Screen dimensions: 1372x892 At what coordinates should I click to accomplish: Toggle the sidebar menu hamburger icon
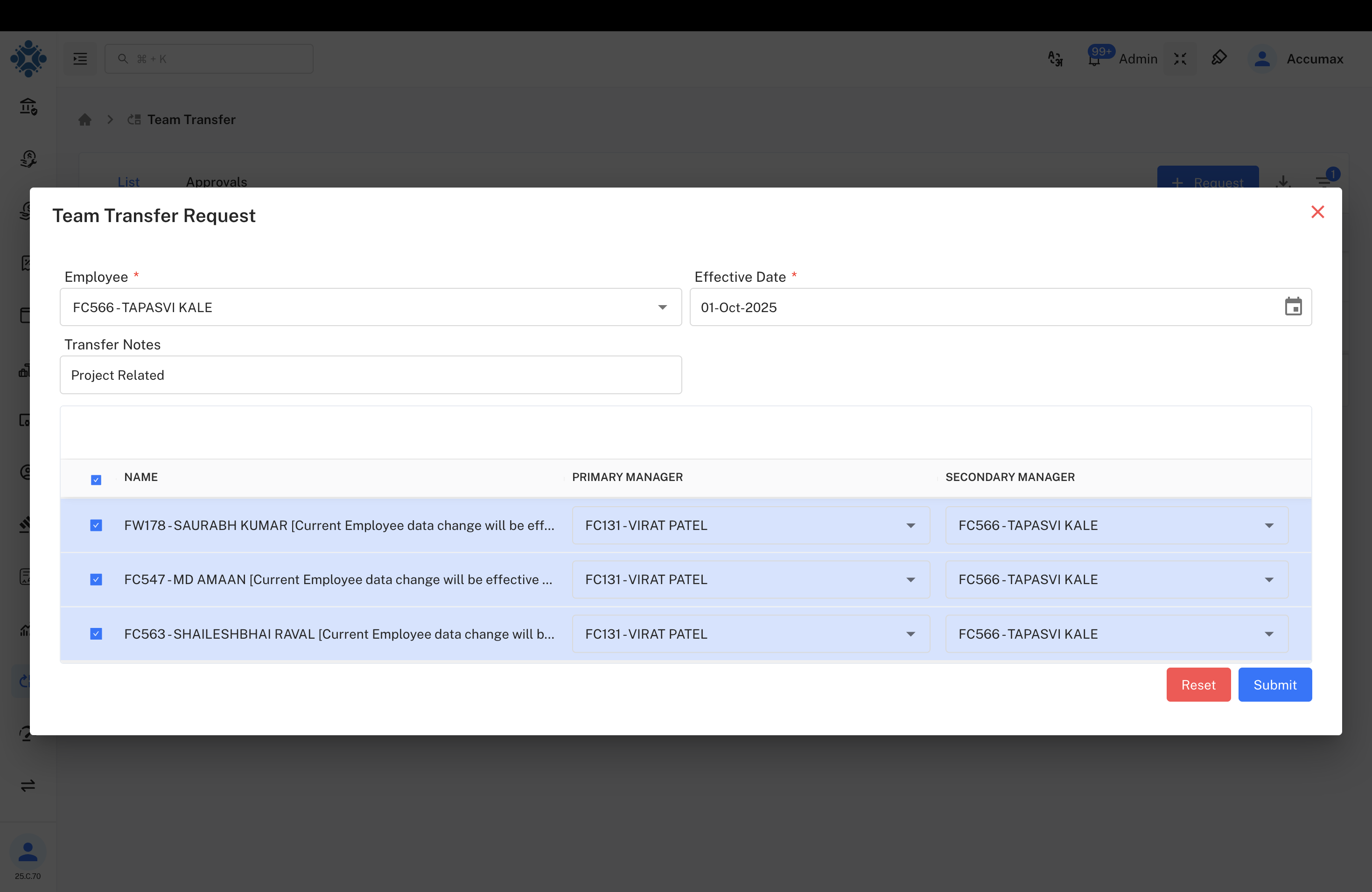[x=80, y=59]
